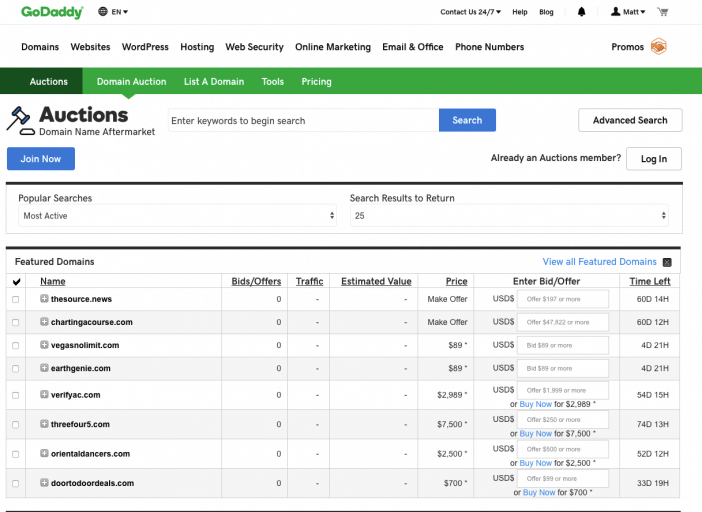Focus the thesource.news offer input field

coord(563,299)
